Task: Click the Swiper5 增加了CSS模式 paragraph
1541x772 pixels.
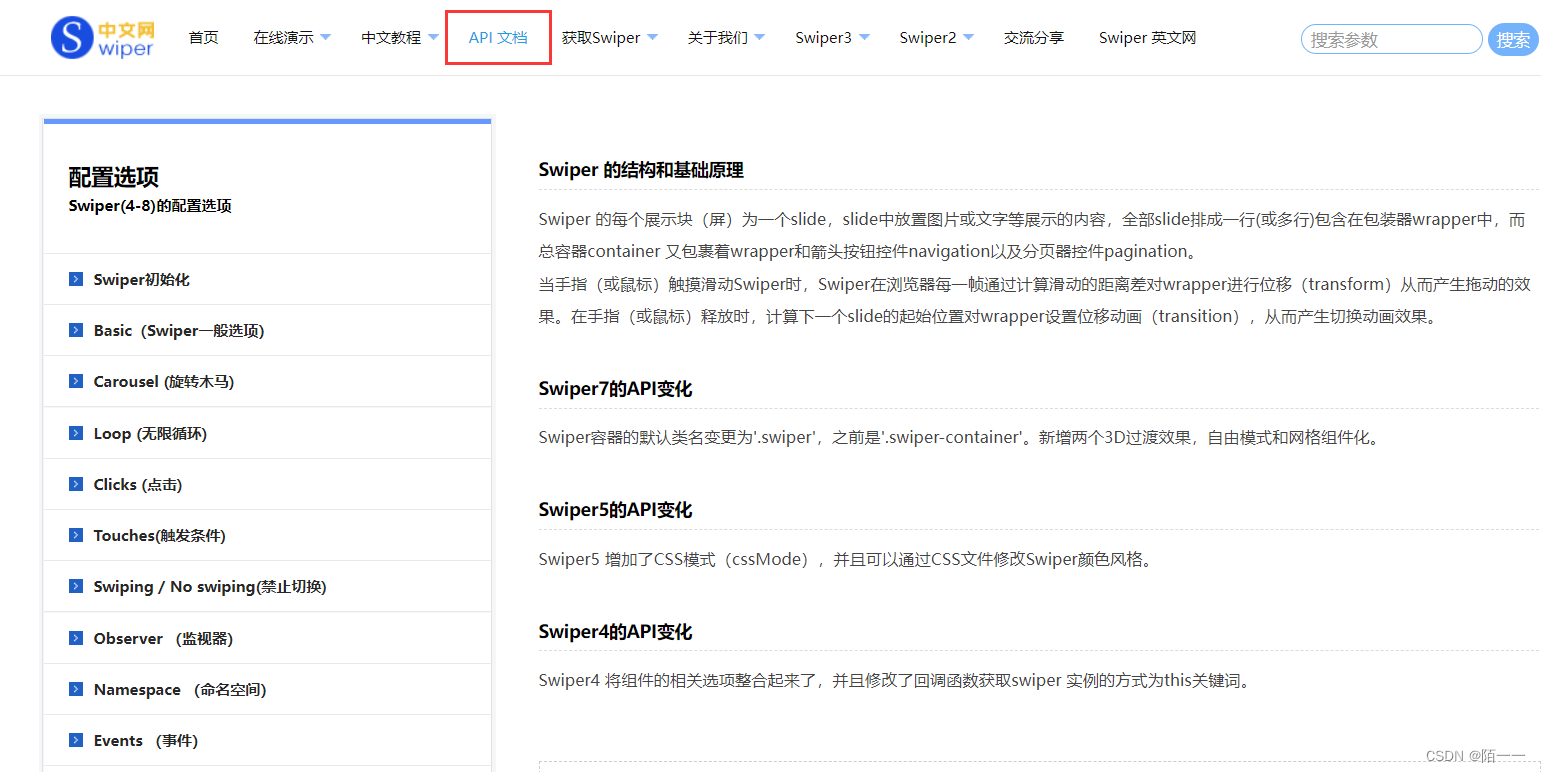Action: click(x=847, y=559)
